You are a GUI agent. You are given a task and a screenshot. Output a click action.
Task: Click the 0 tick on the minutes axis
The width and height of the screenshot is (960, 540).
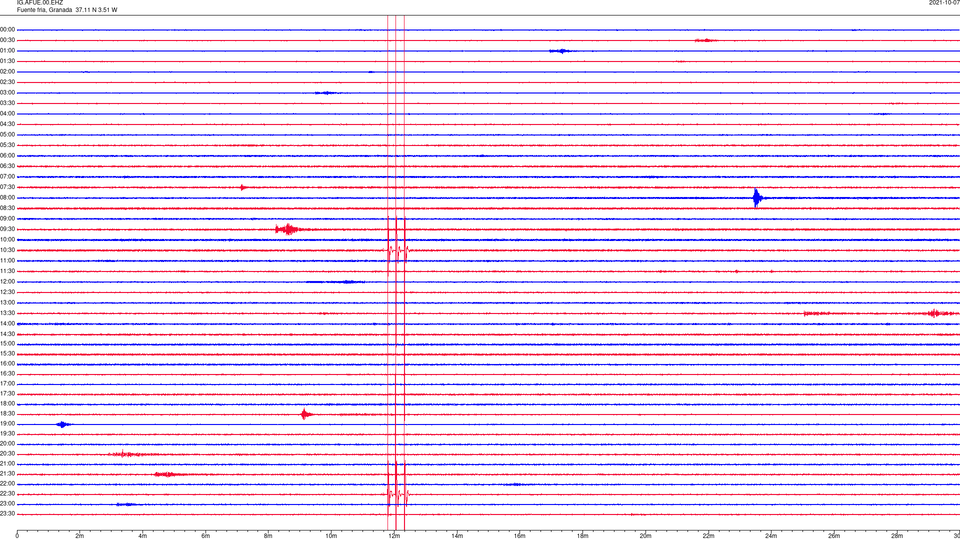[x=17, y=536]
